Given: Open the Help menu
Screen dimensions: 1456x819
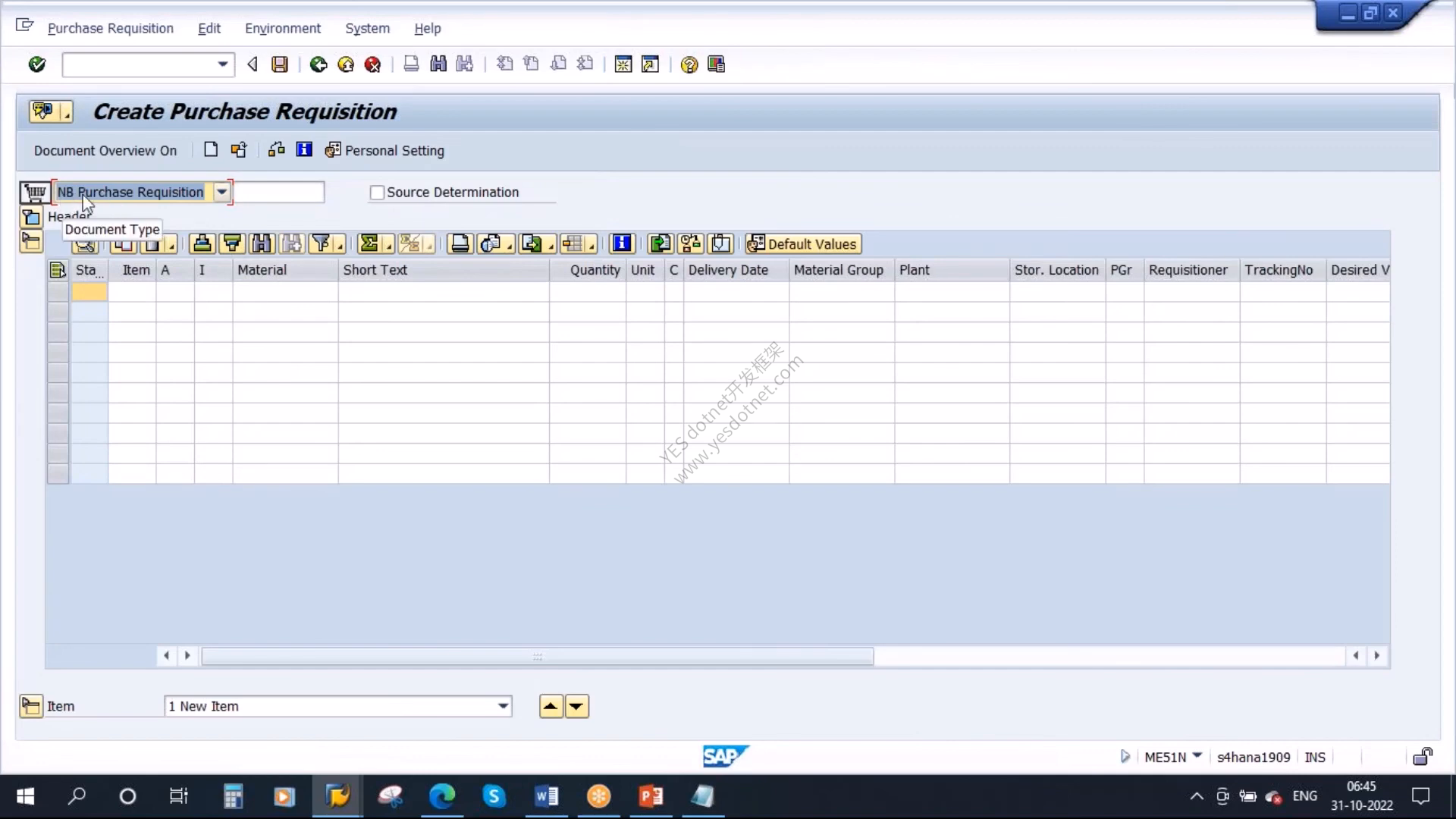Looking at the screenshot, I should point(428,28).
